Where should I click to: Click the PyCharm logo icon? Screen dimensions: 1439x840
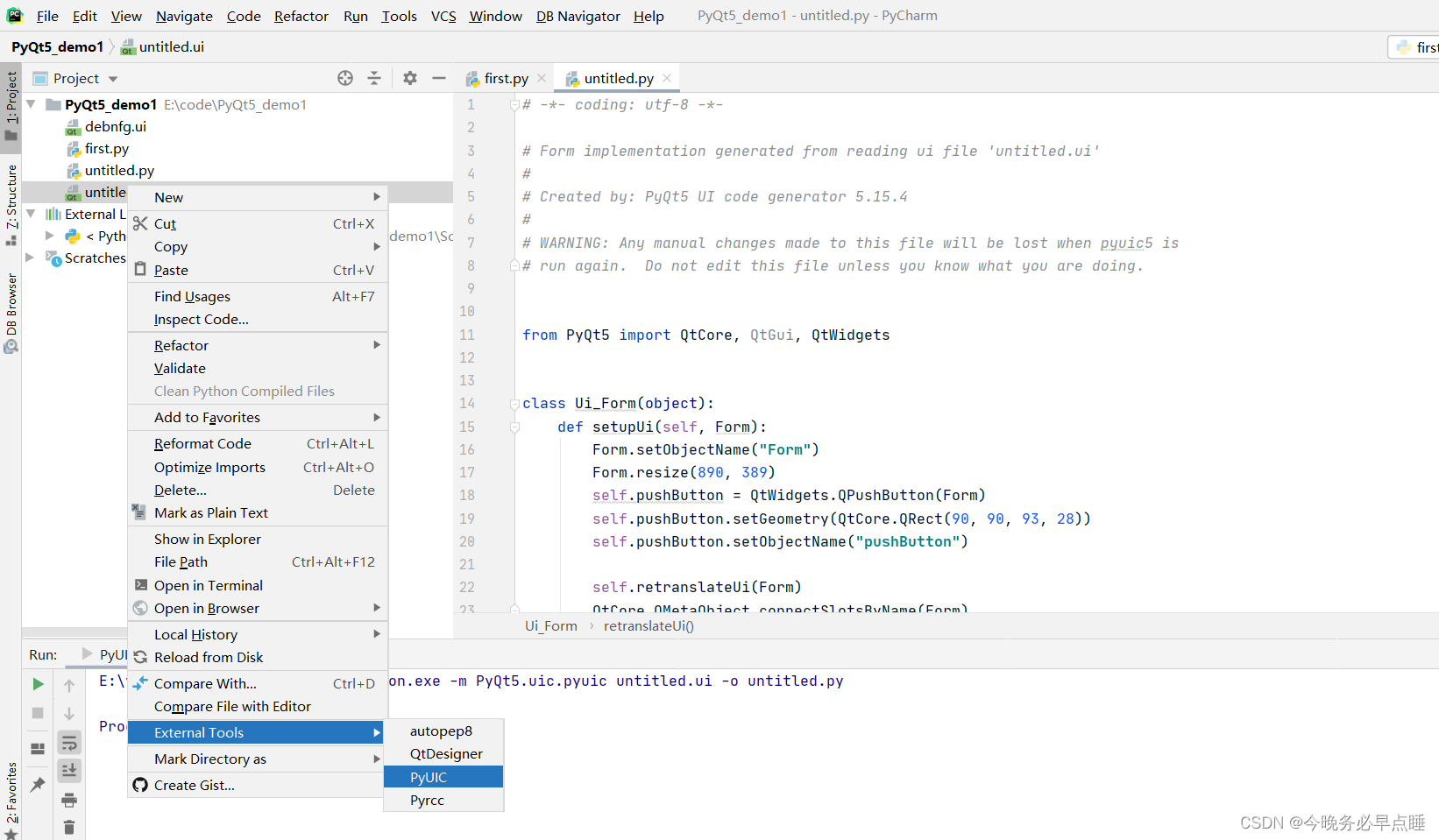coord(15,15)
